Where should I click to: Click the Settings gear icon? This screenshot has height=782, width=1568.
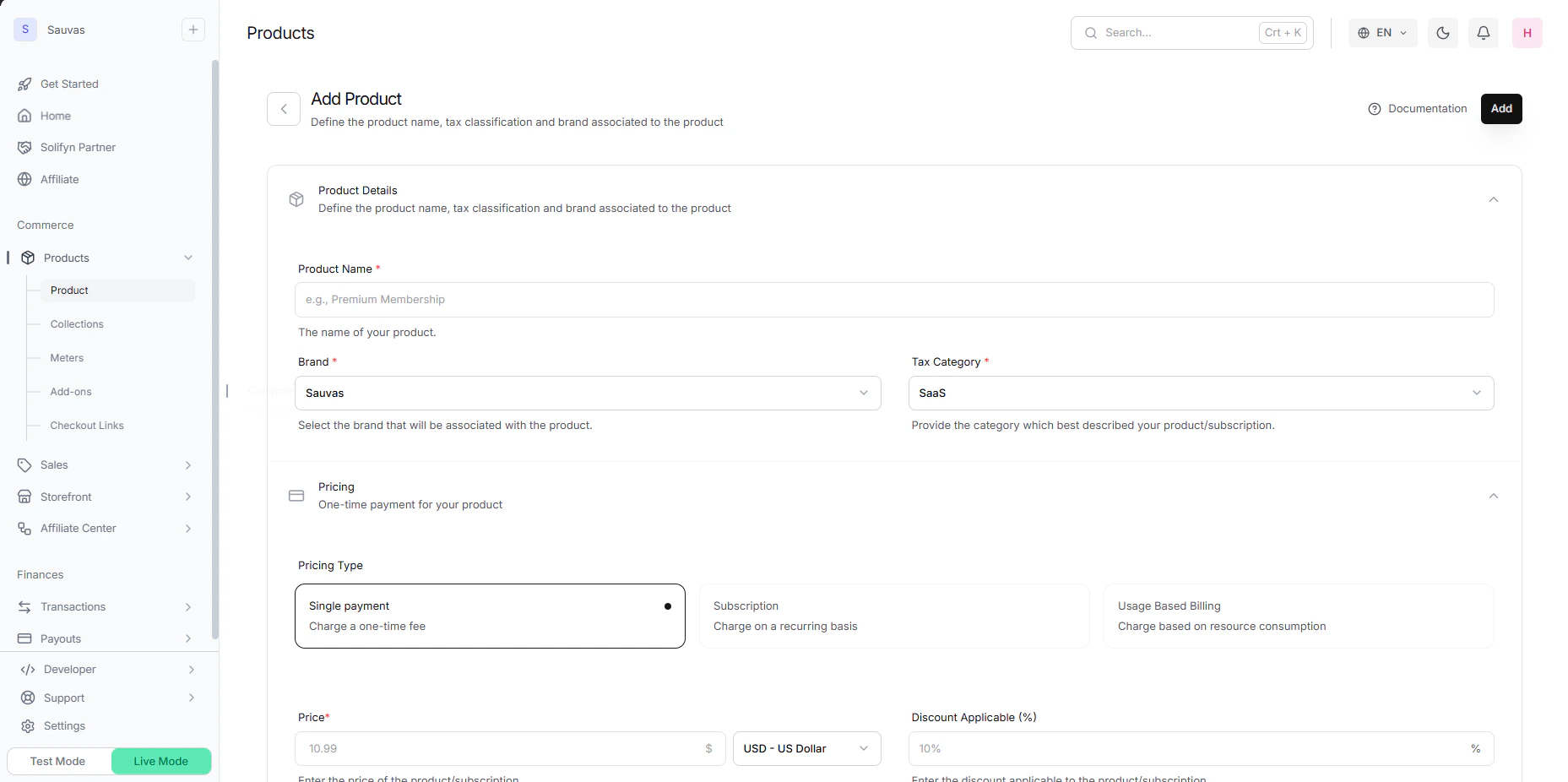click(28, 726)
